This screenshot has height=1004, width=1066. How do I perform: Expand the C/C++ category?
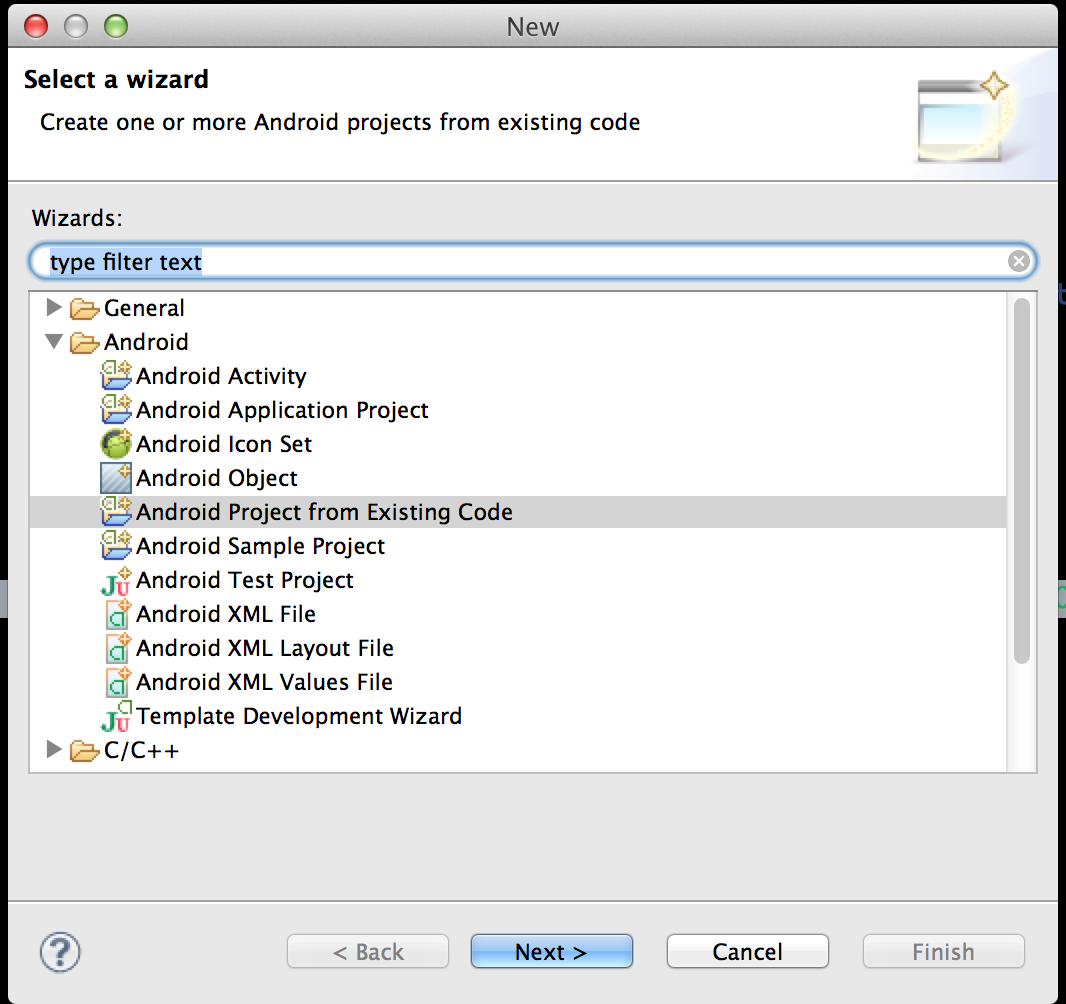click(x=54, y=749)
